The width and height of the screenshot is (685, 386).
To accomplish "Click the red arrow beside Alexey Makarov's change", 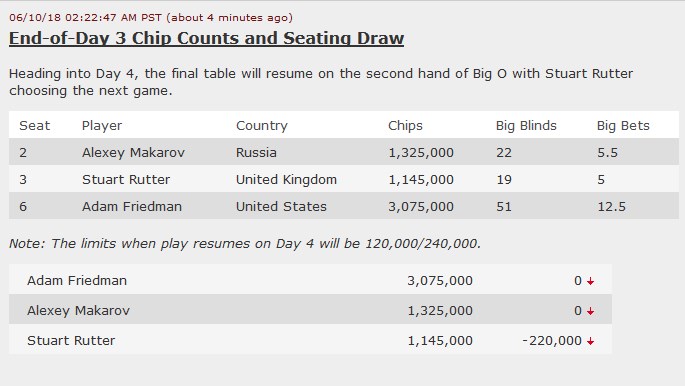I will coord(591,311).
